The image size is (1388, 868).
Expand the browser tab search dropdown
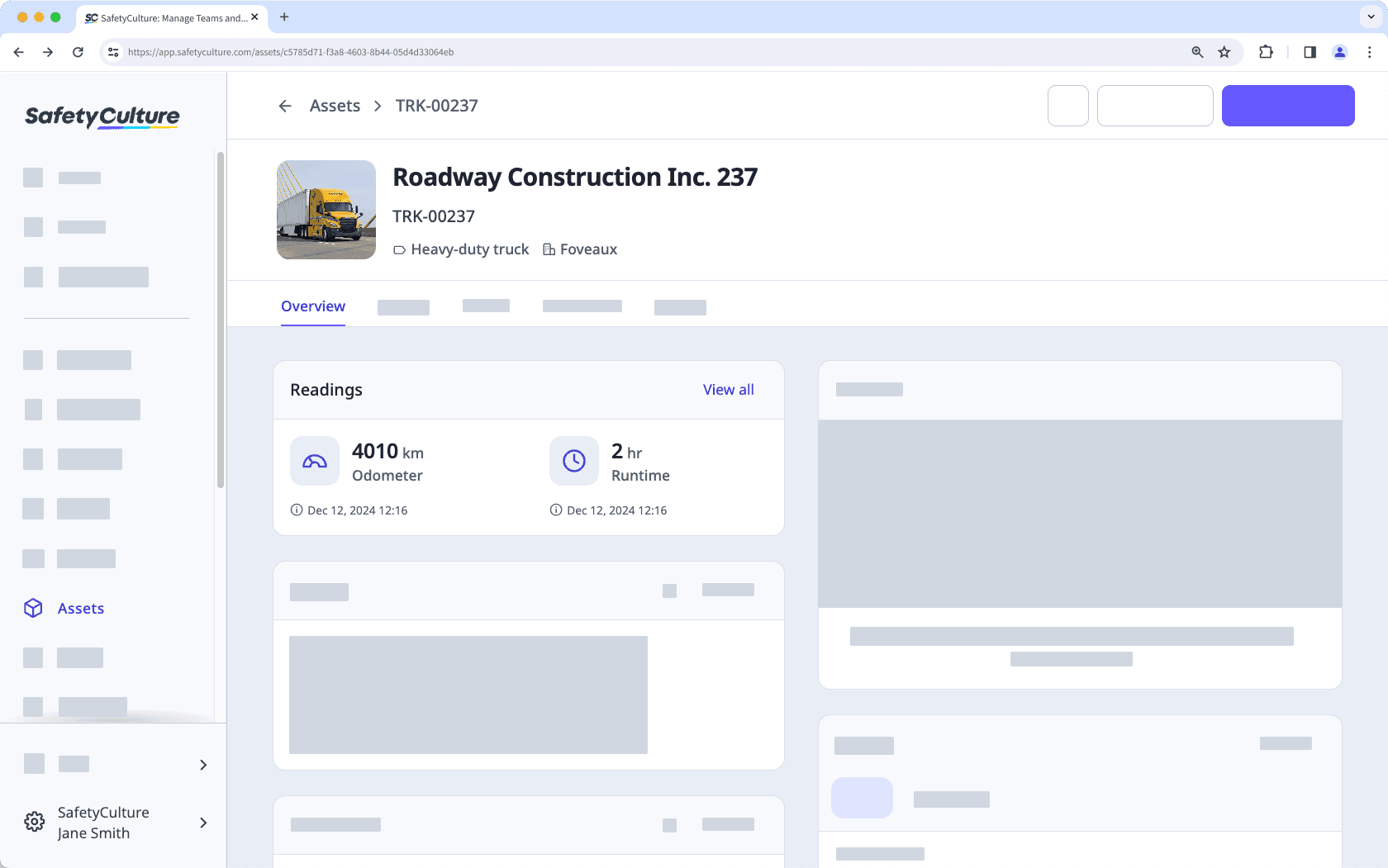[1371, 17]
